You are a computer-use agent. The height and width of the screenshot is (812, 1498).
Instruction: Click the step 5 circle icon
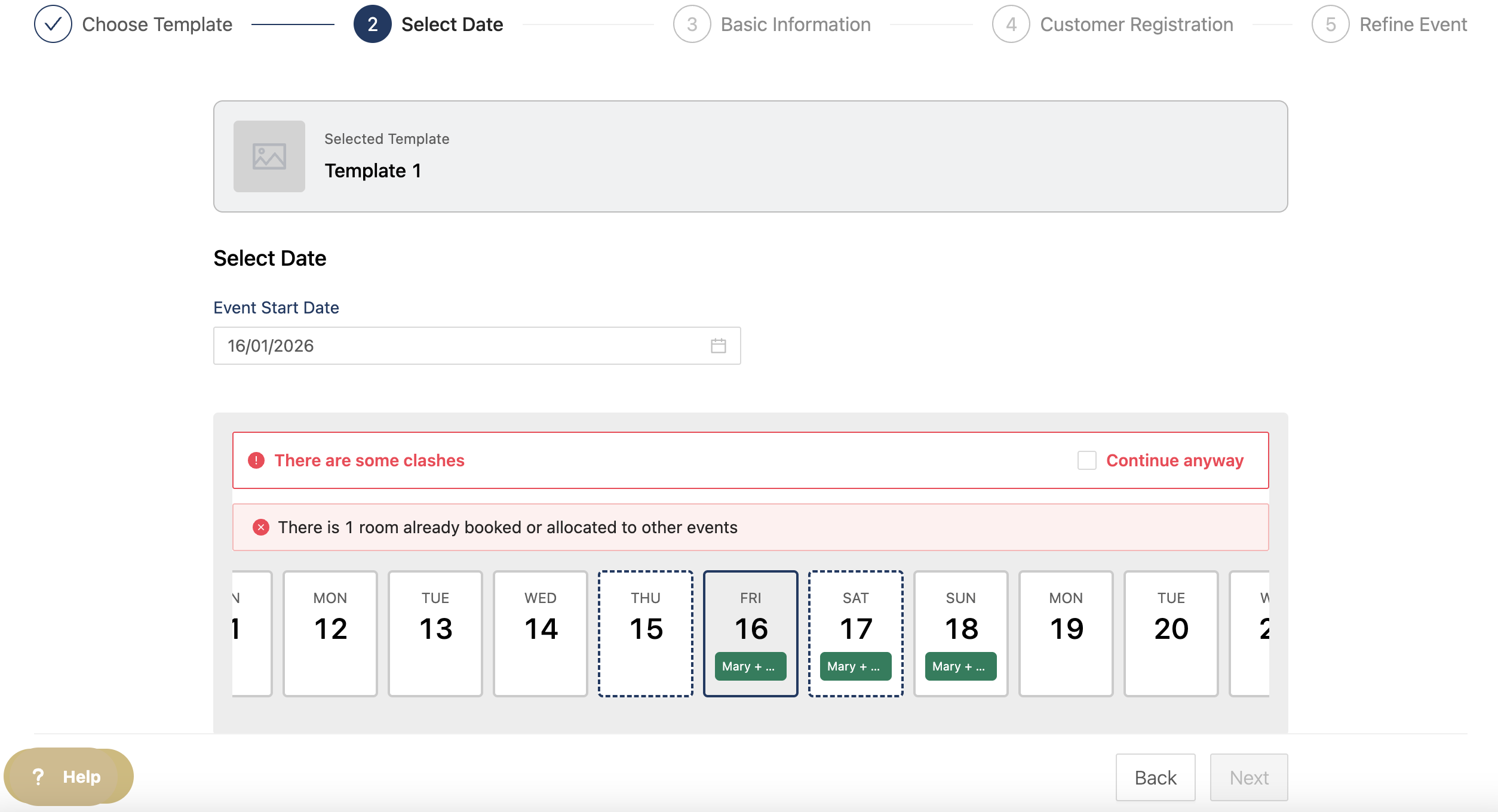click(1330, 24)
